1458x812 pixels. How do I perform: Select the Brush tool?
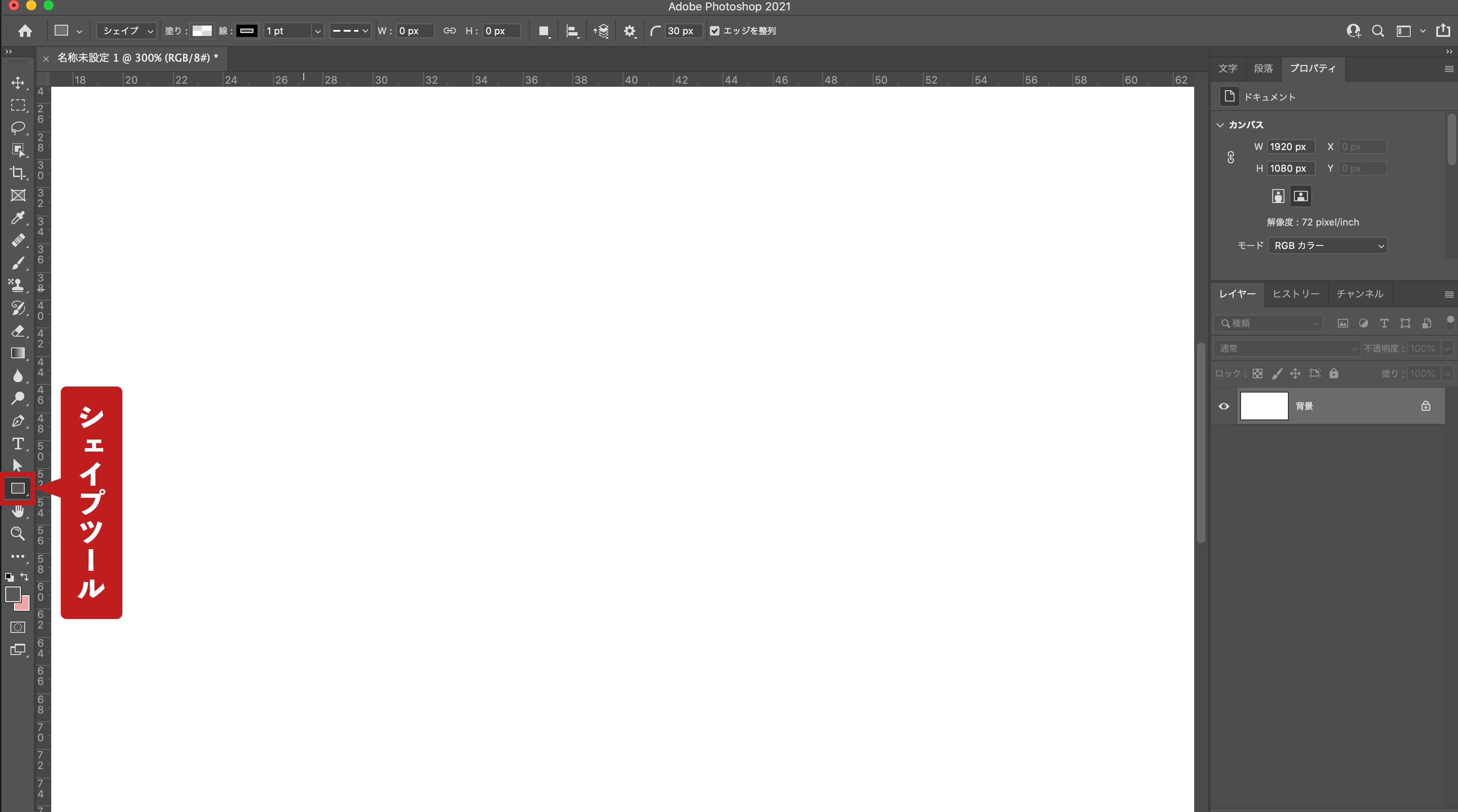17,262
